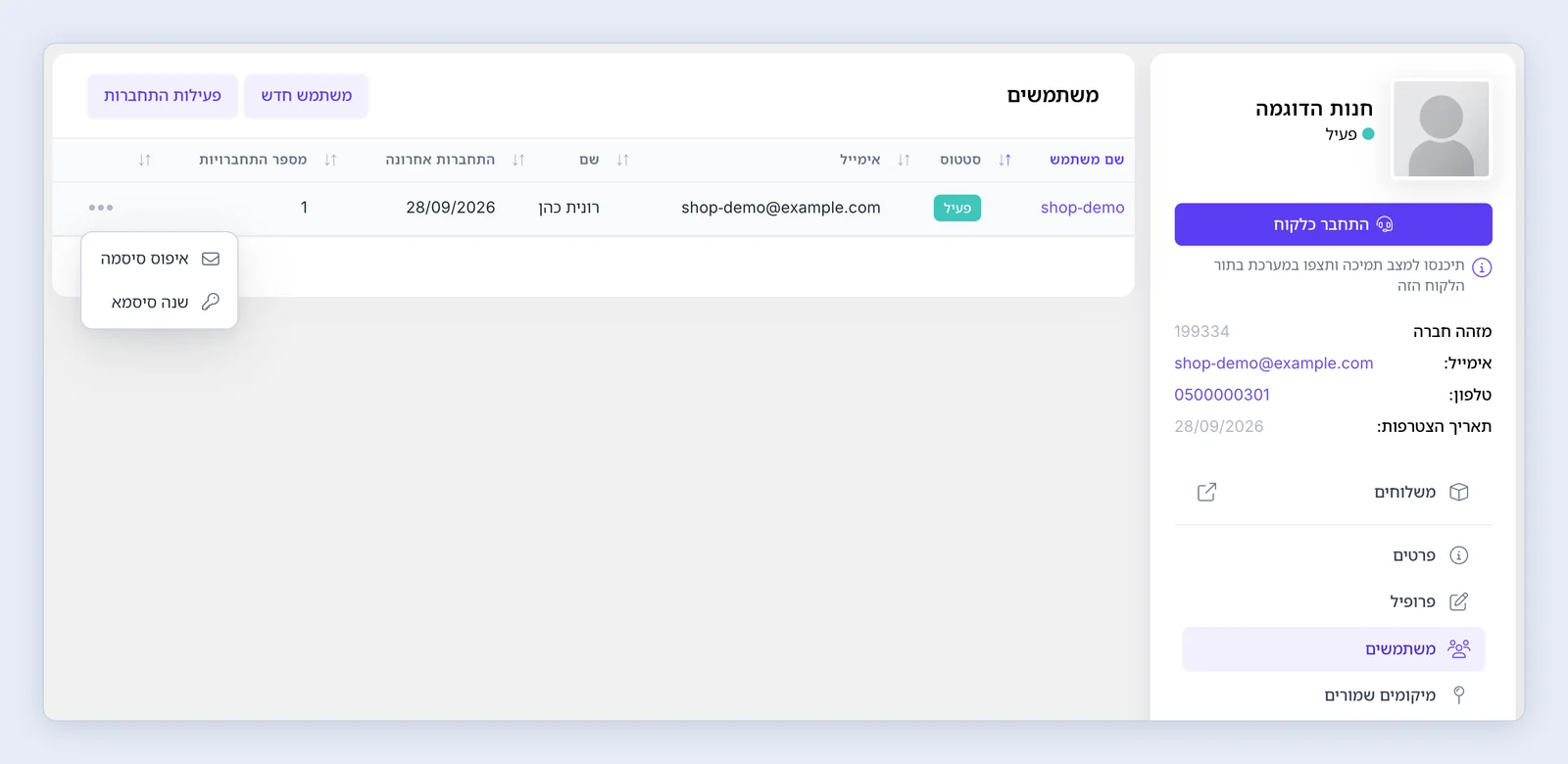
Task: Click the shop-demo@example.com email link in sidebar
Action: [1273, 363]
